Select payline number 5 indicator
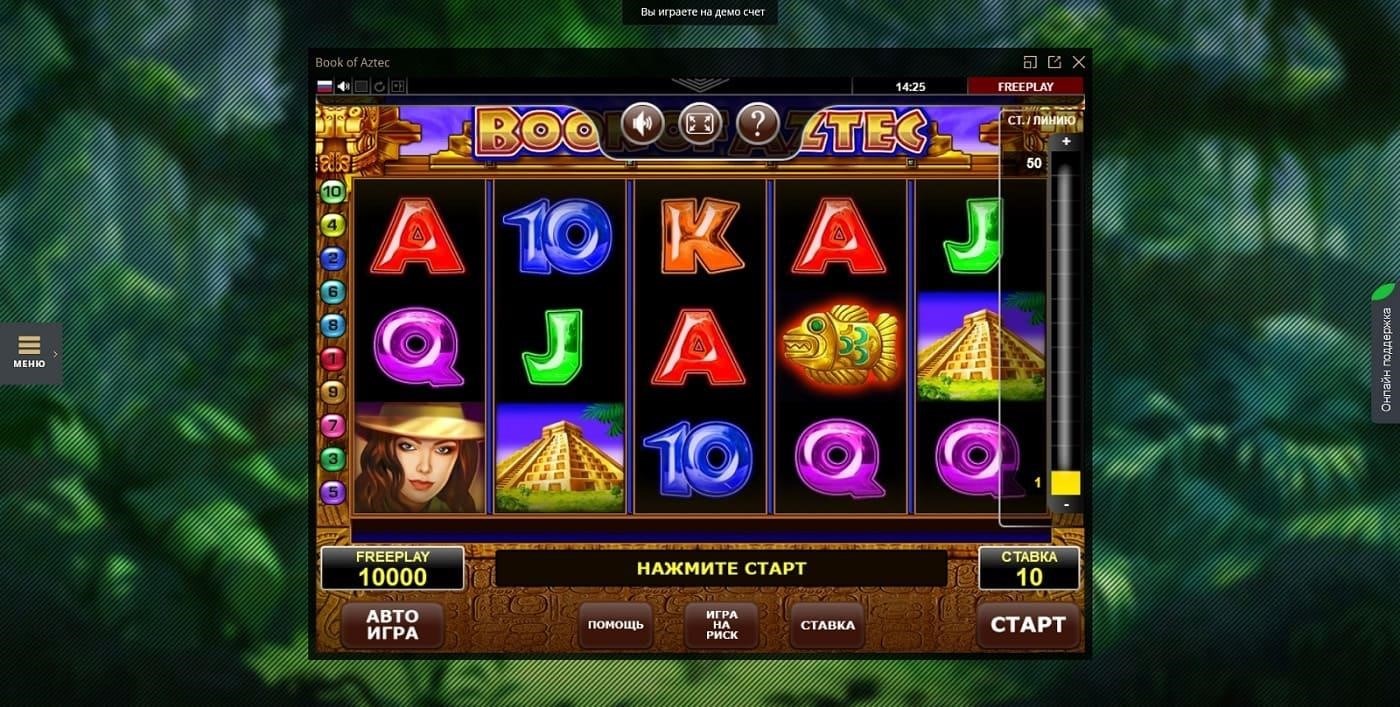The height and width of the screenshot is (707, 1400). pyautogui.click(x=332, y=492)
